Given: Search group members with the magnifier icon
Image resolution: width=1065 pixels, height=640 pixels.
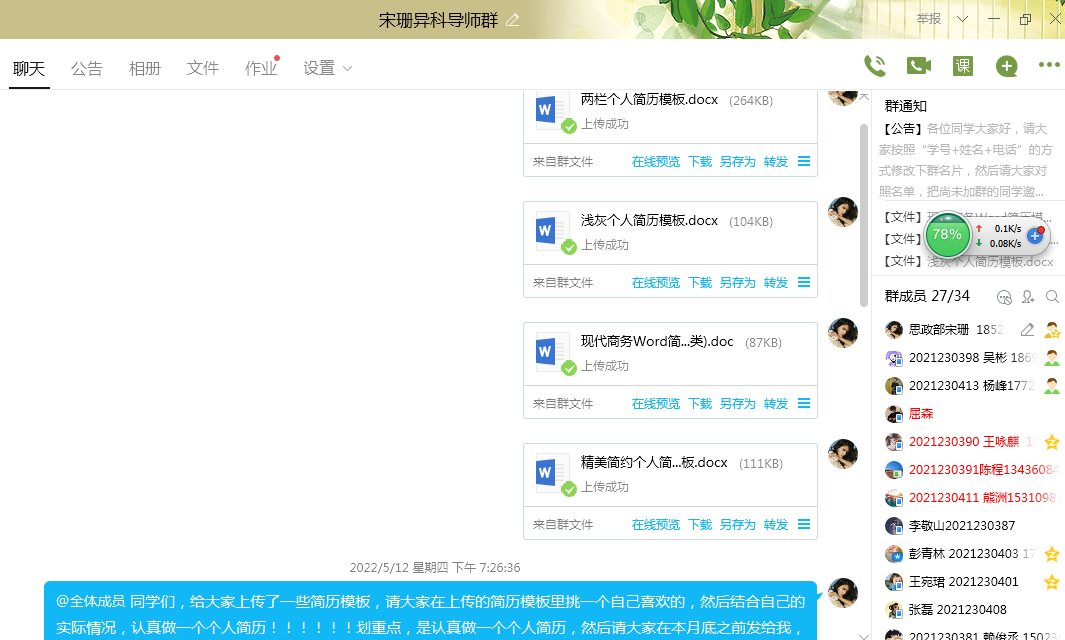Looking at the screenshot, I should pos(1052,297).
